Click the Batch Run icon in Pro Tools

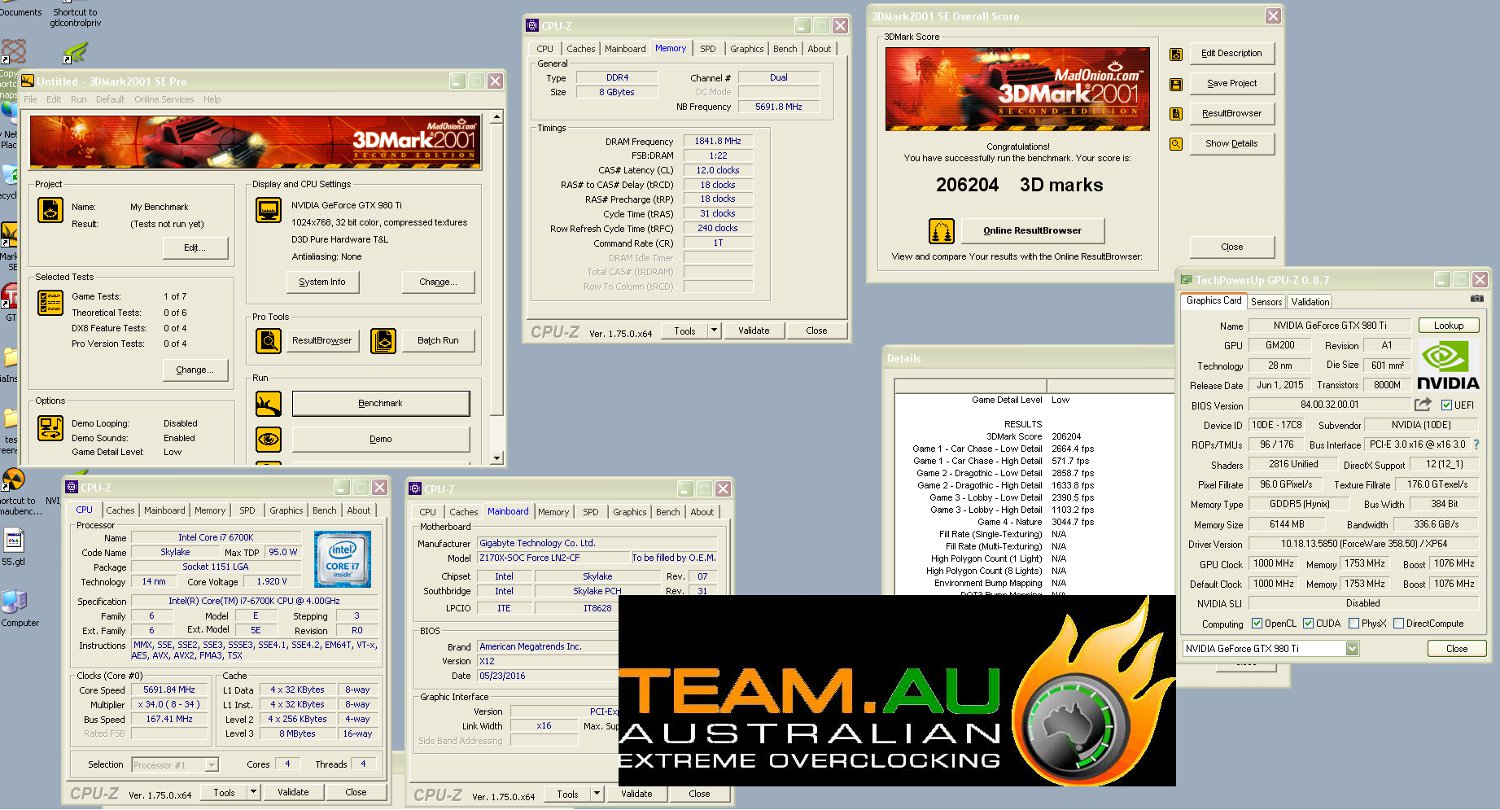pos(384,341)
